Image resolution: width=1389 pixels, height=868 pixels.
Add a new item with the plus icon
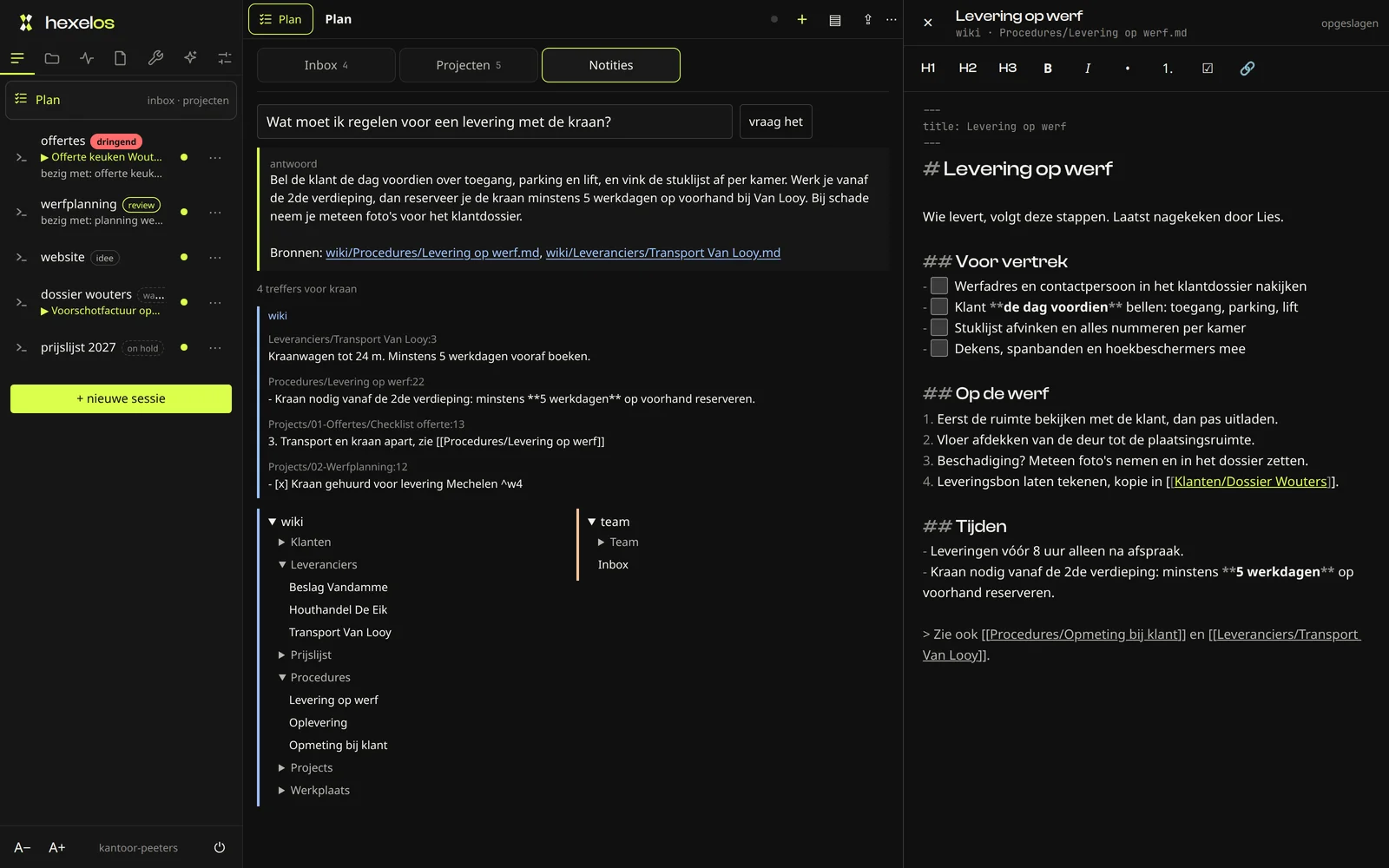click(x=802, y=19)
